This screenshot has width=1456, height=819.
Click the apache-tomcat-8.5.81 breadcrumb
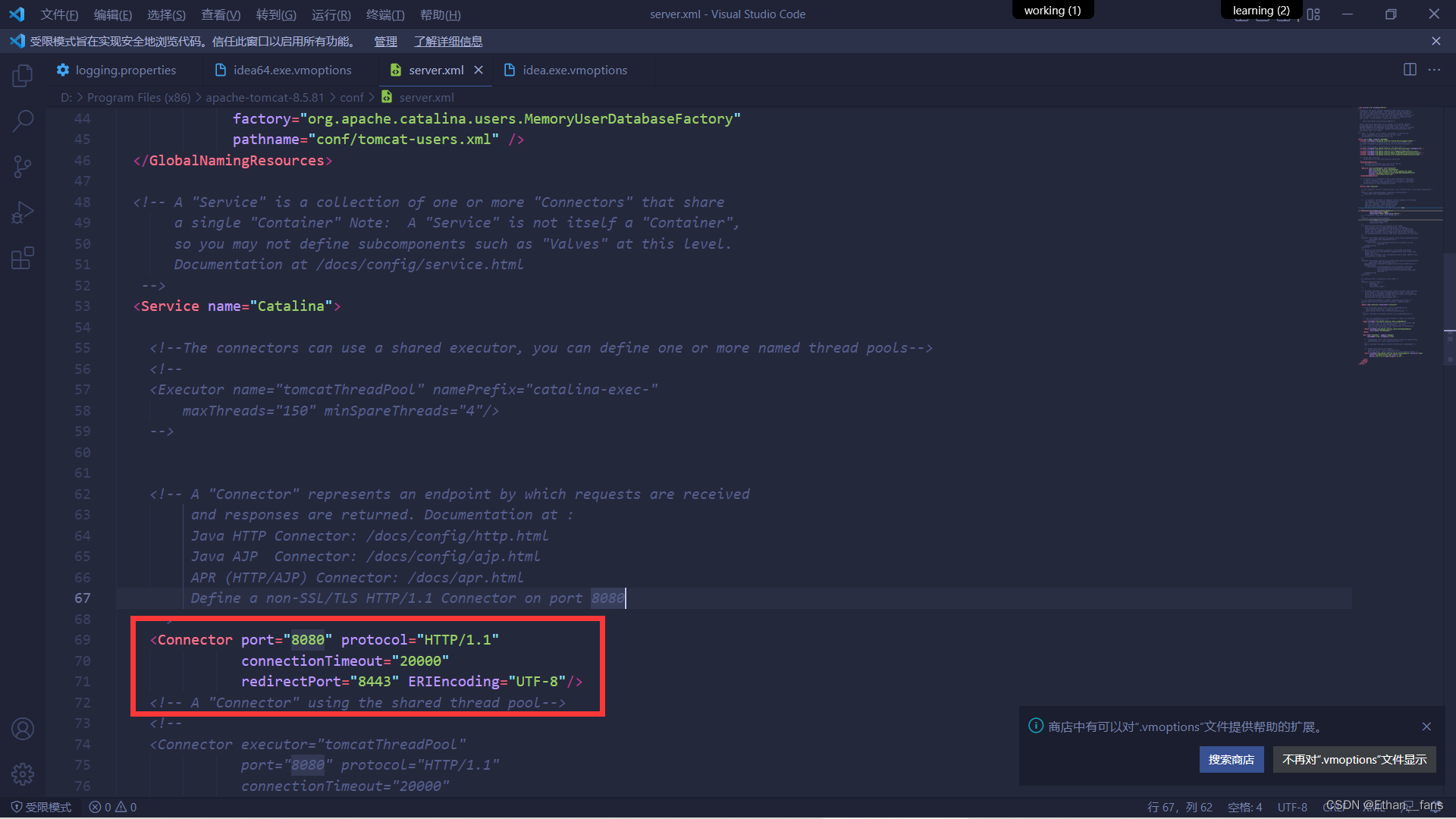(x=265, y=97)
